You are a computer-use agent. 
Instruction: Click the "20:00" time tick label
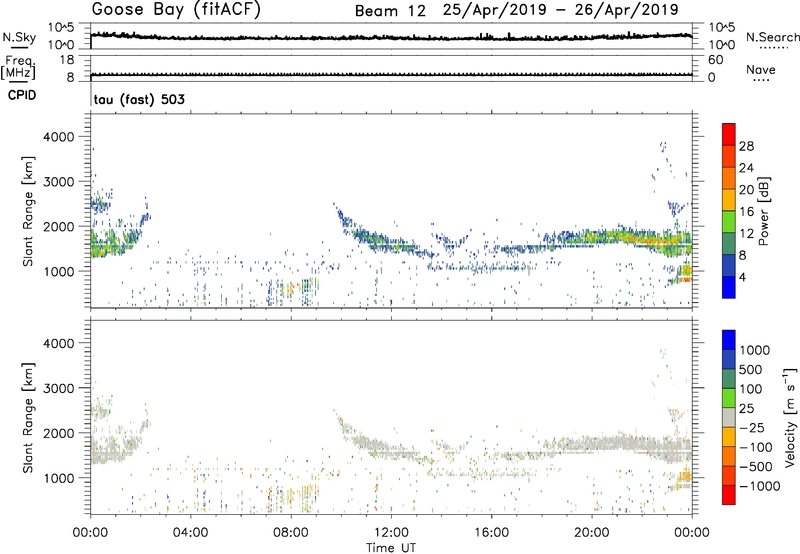591,533
